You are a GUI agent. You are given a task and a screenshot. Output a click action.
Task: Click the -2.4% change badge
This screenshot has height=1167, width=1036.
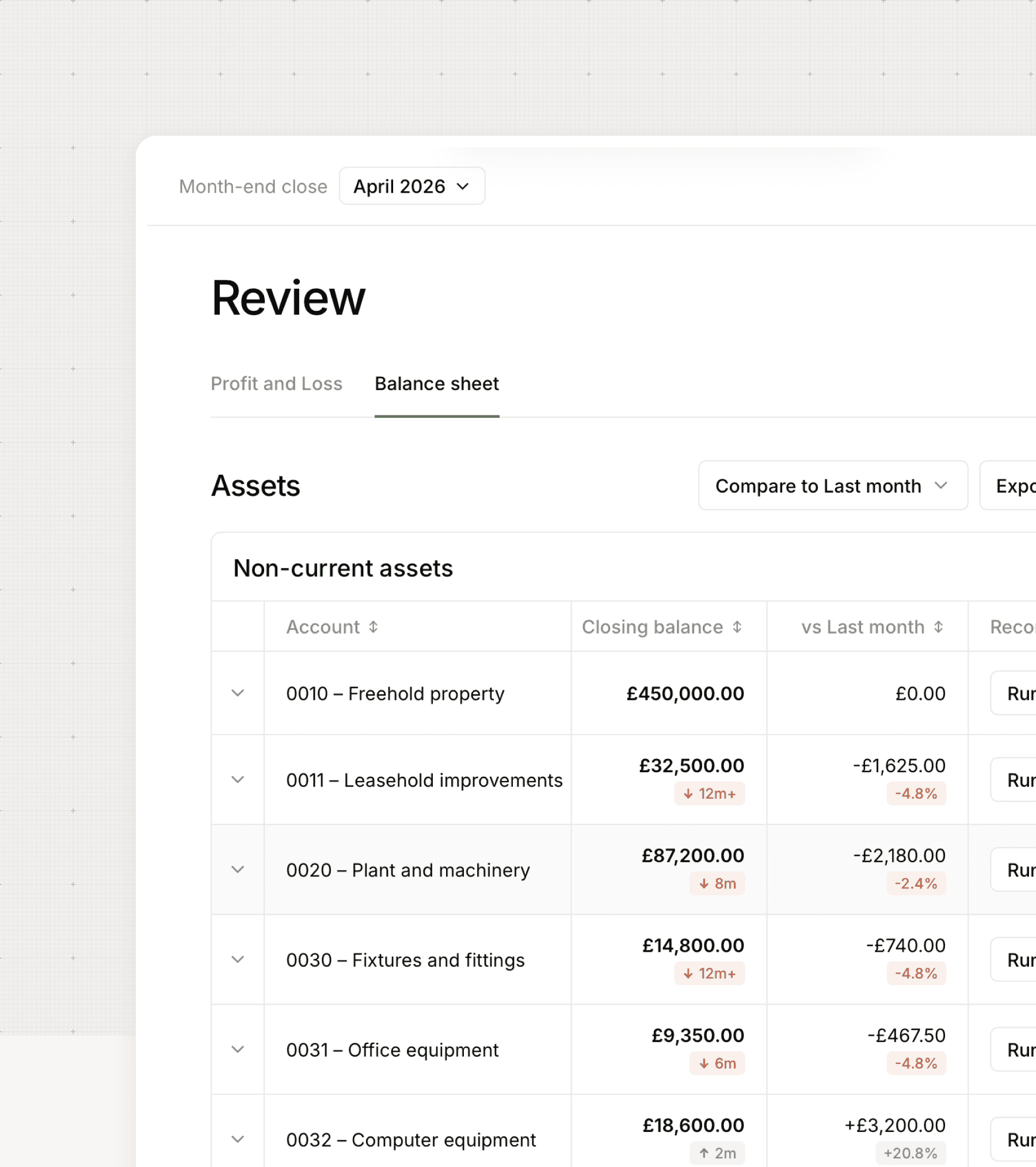(x=916, y=883)
